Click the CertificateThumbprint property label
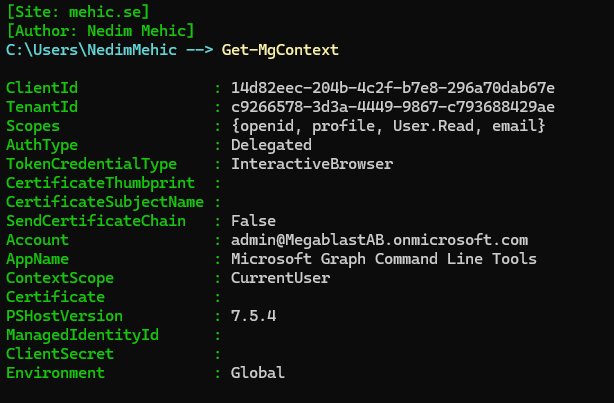This screenshot has height=403, width=614. (99, 183)
